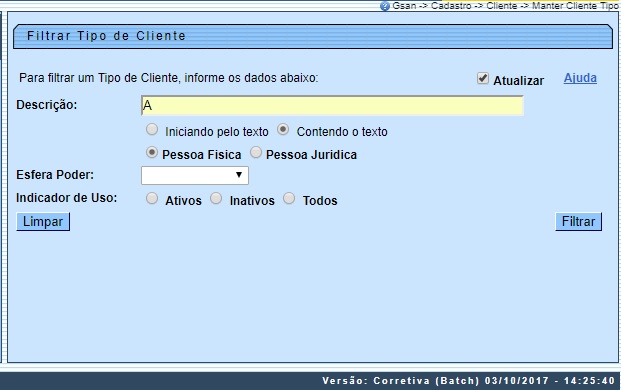
Task: Click the Versão Corretiva status bar text
Action: 468,381
